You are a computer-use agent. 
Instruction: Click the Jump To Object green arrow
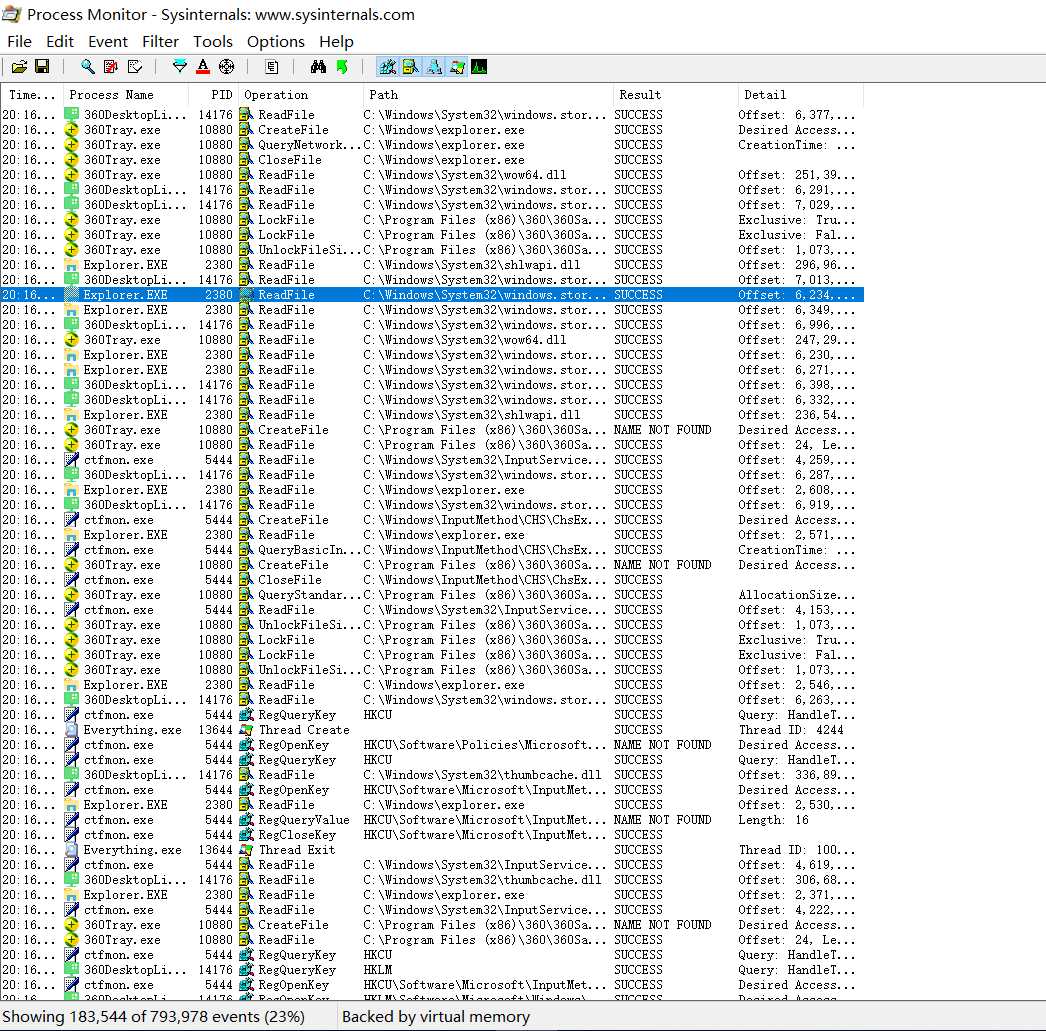[x=342, y=67]
